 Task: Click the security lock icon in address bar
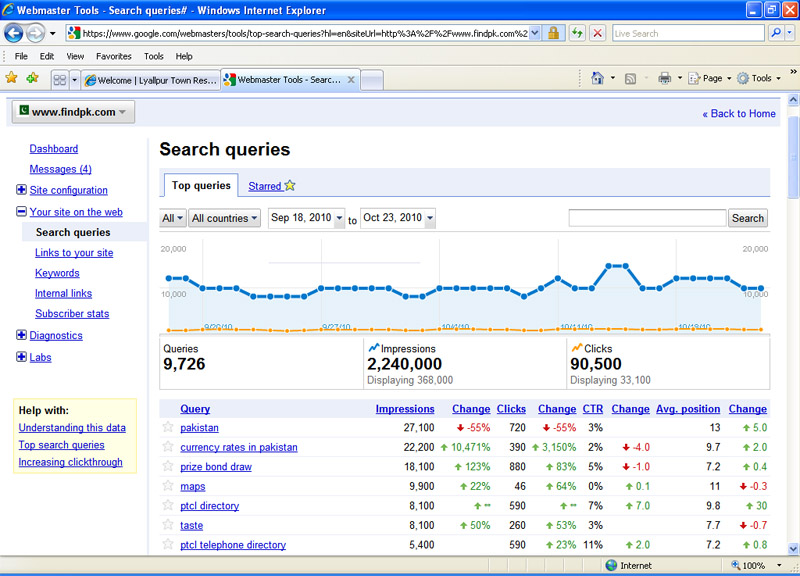pyautogui.click(x=553, y=34)
